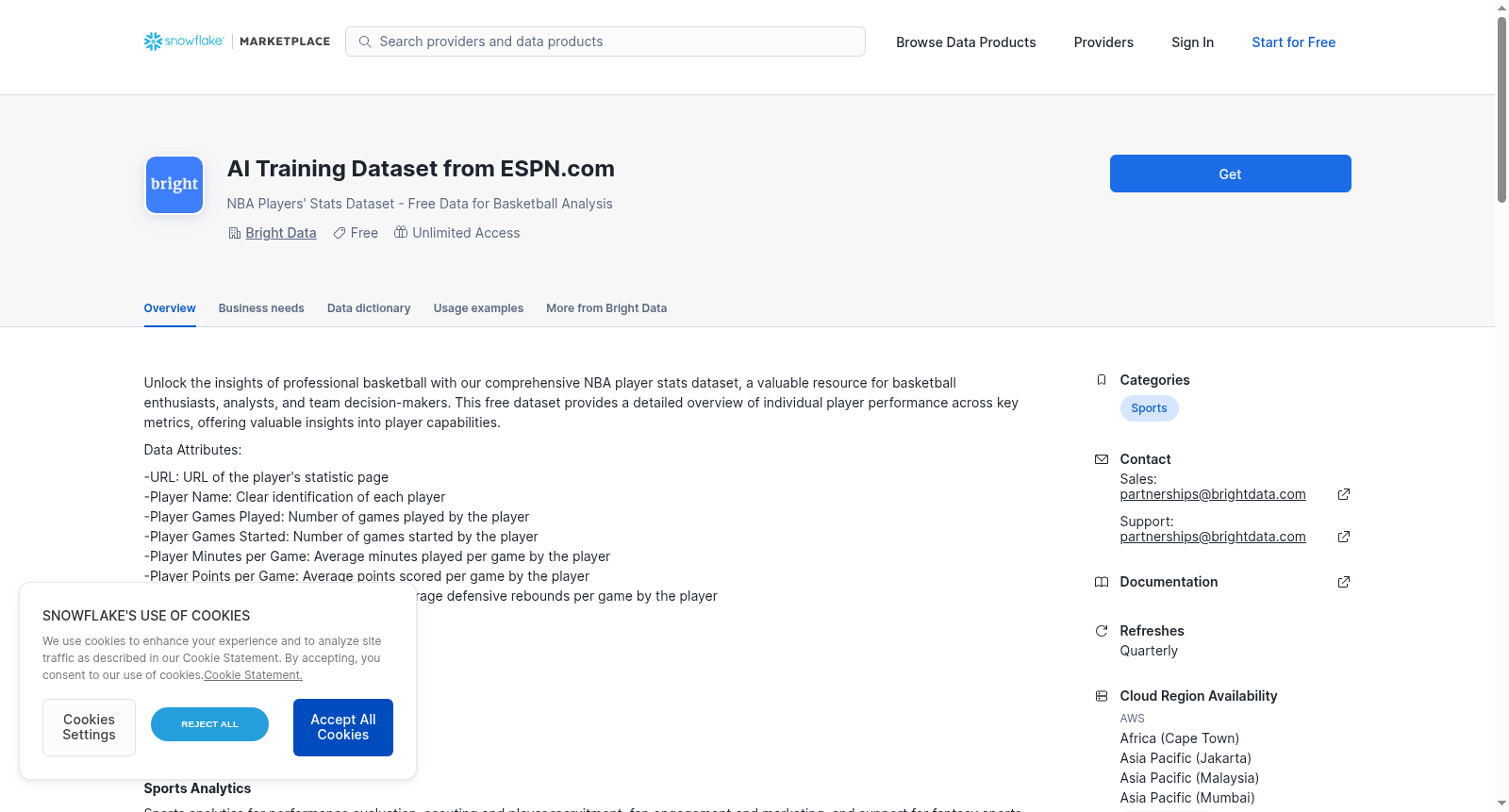Click the Cloud Region Availability server icon
Image resolution: width=1509 pixels, height=812 pixels.
(x=1102, y=696)
